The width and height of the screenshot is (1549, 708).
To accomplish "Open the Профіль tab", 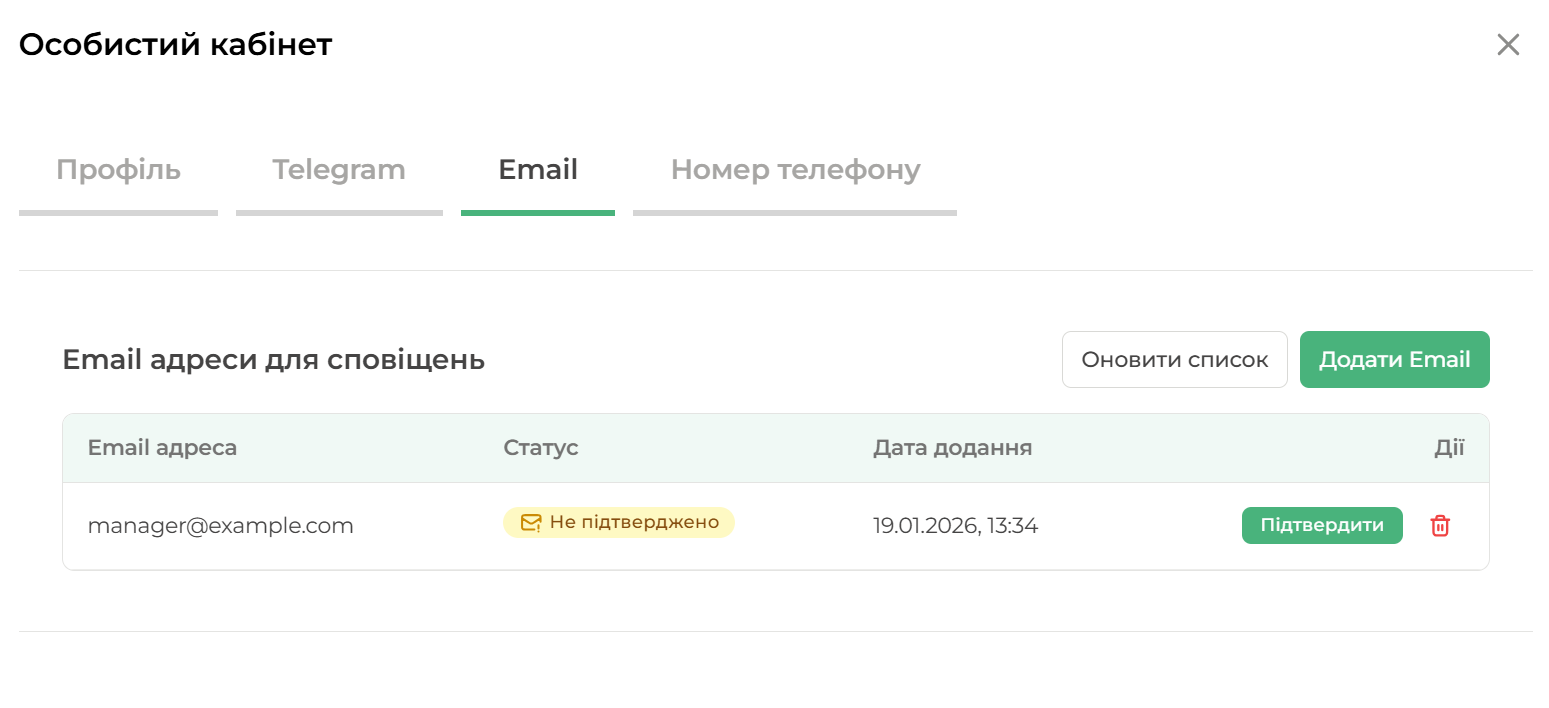I will click(x=118, y=170).
